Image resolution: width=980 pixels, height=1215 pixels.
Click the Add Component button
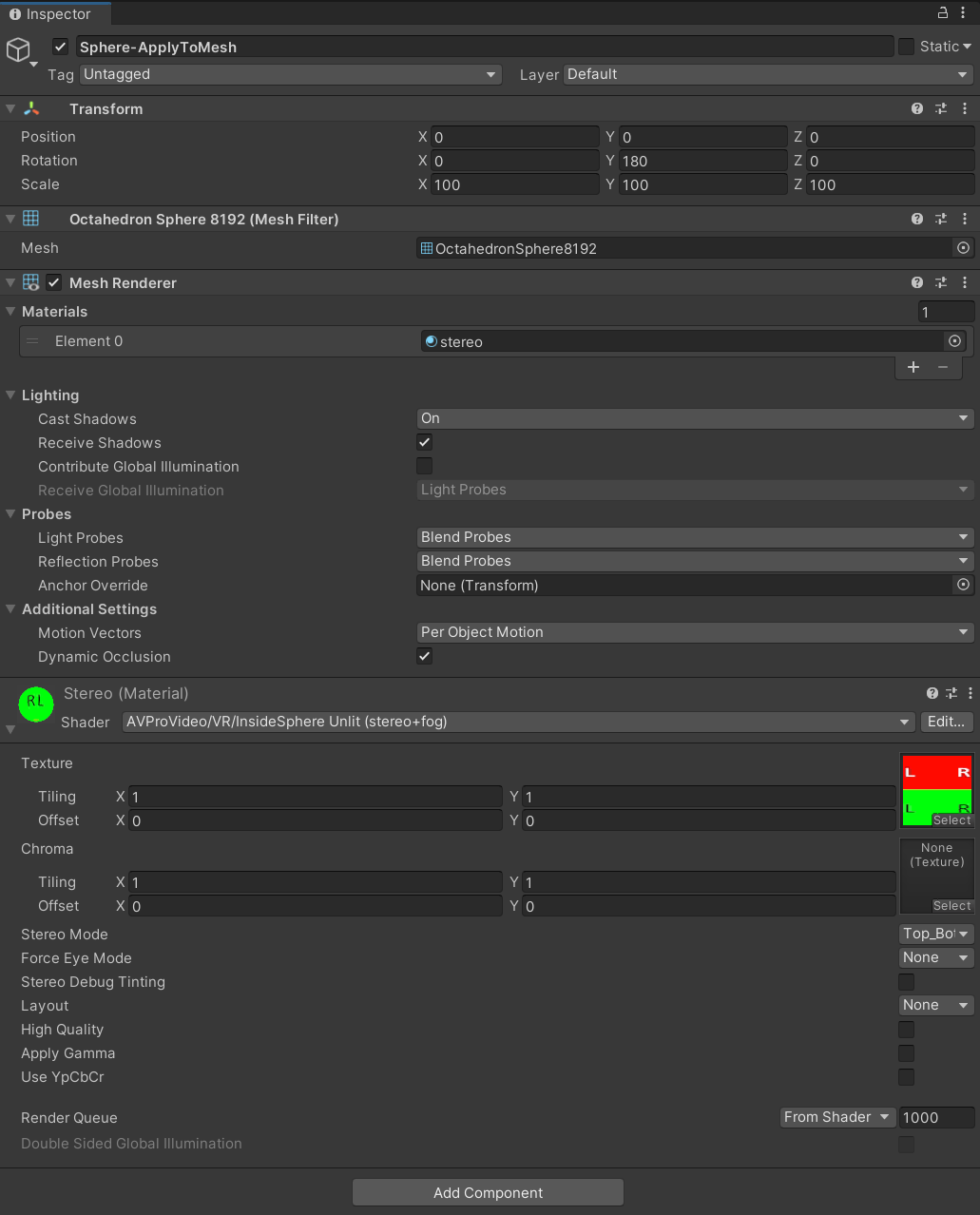[x=488, y=1192]
